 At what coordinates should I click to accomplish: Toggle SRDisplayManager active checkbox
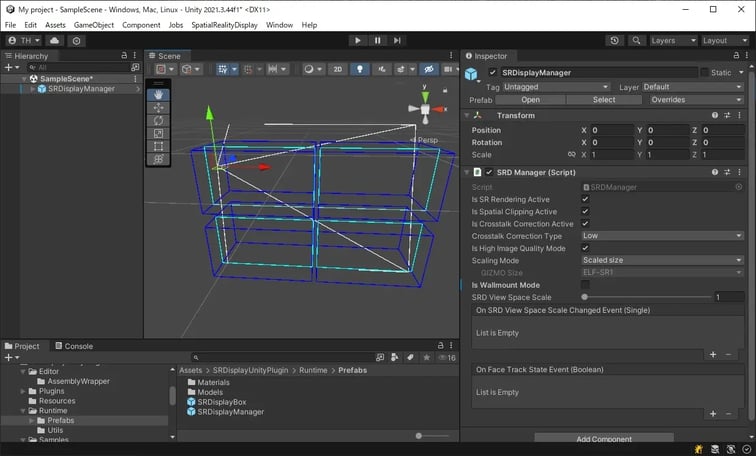point(492,73)
